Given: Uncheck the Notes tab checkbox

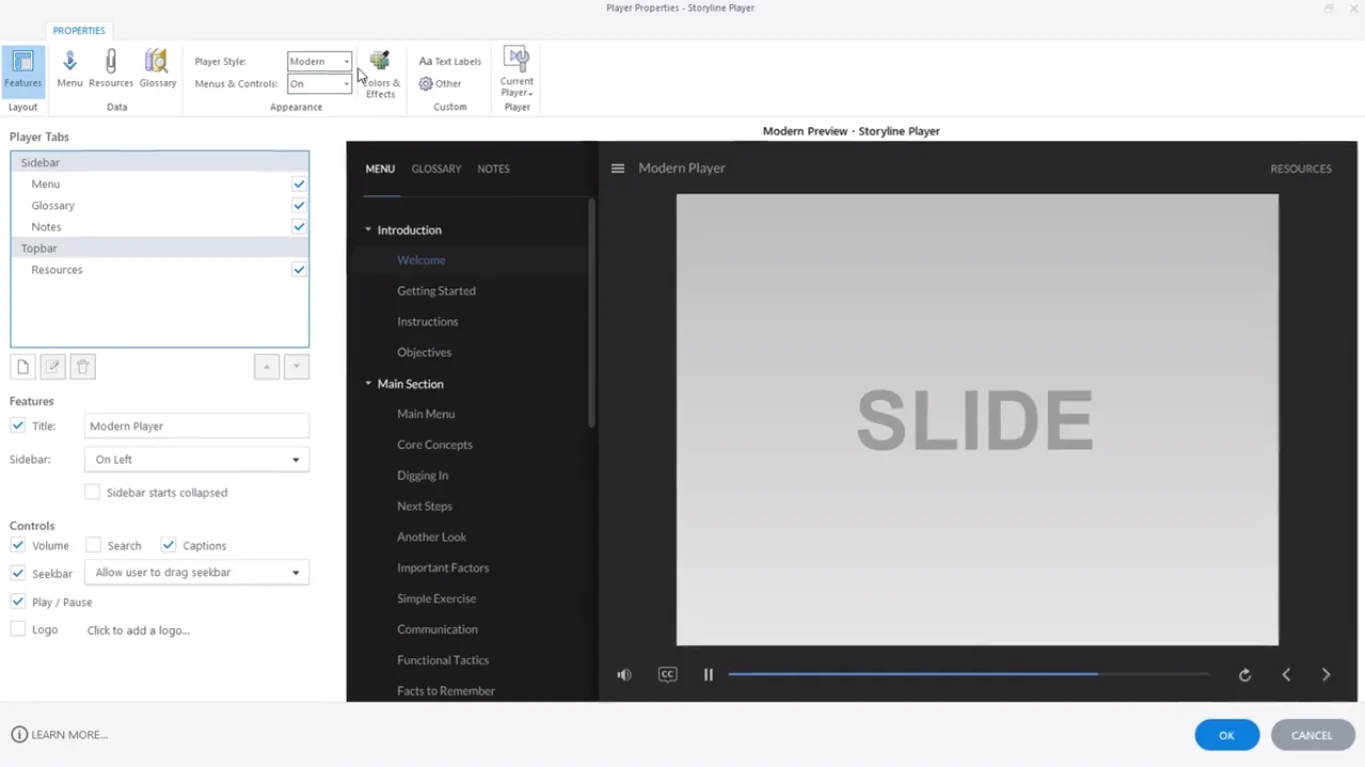Looking at the screenshot, I should pos(299,227).
